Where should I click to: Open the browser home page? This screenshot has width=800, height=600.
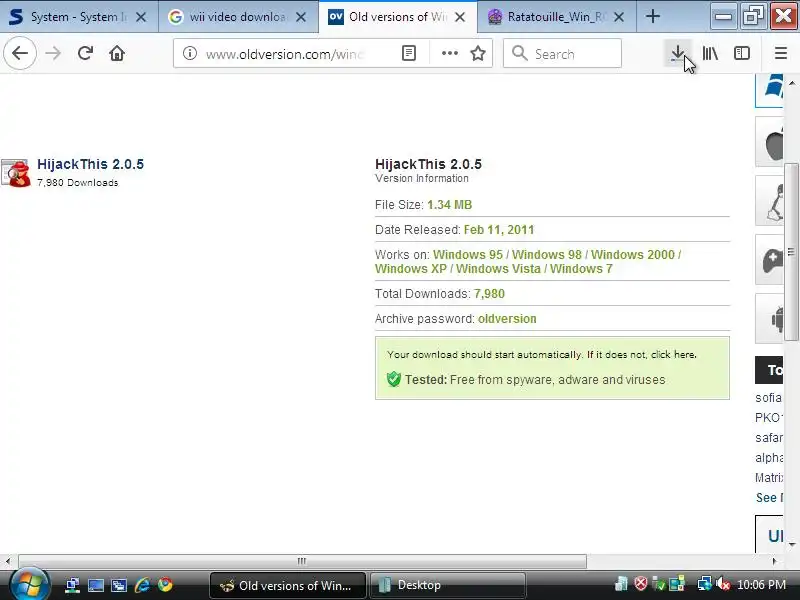(117, 53)
